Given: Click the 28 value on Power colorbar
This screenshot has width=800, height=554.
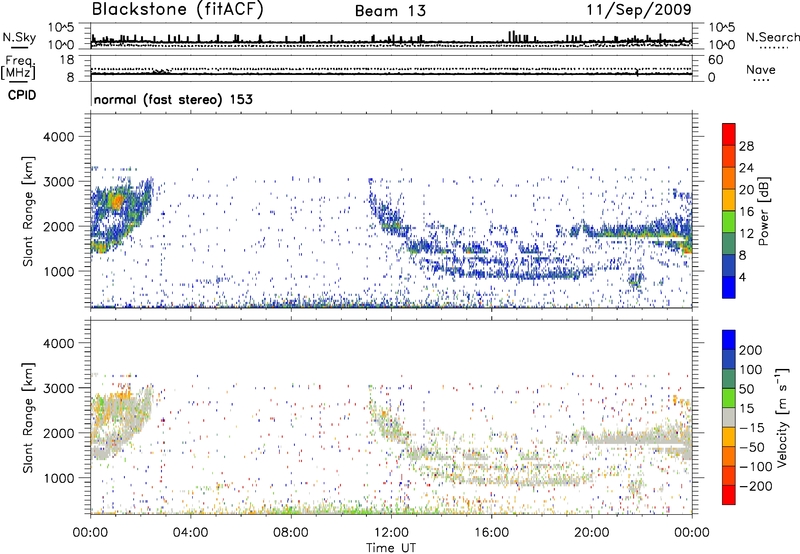Looking at the screenshot, I should coord(746,146).
